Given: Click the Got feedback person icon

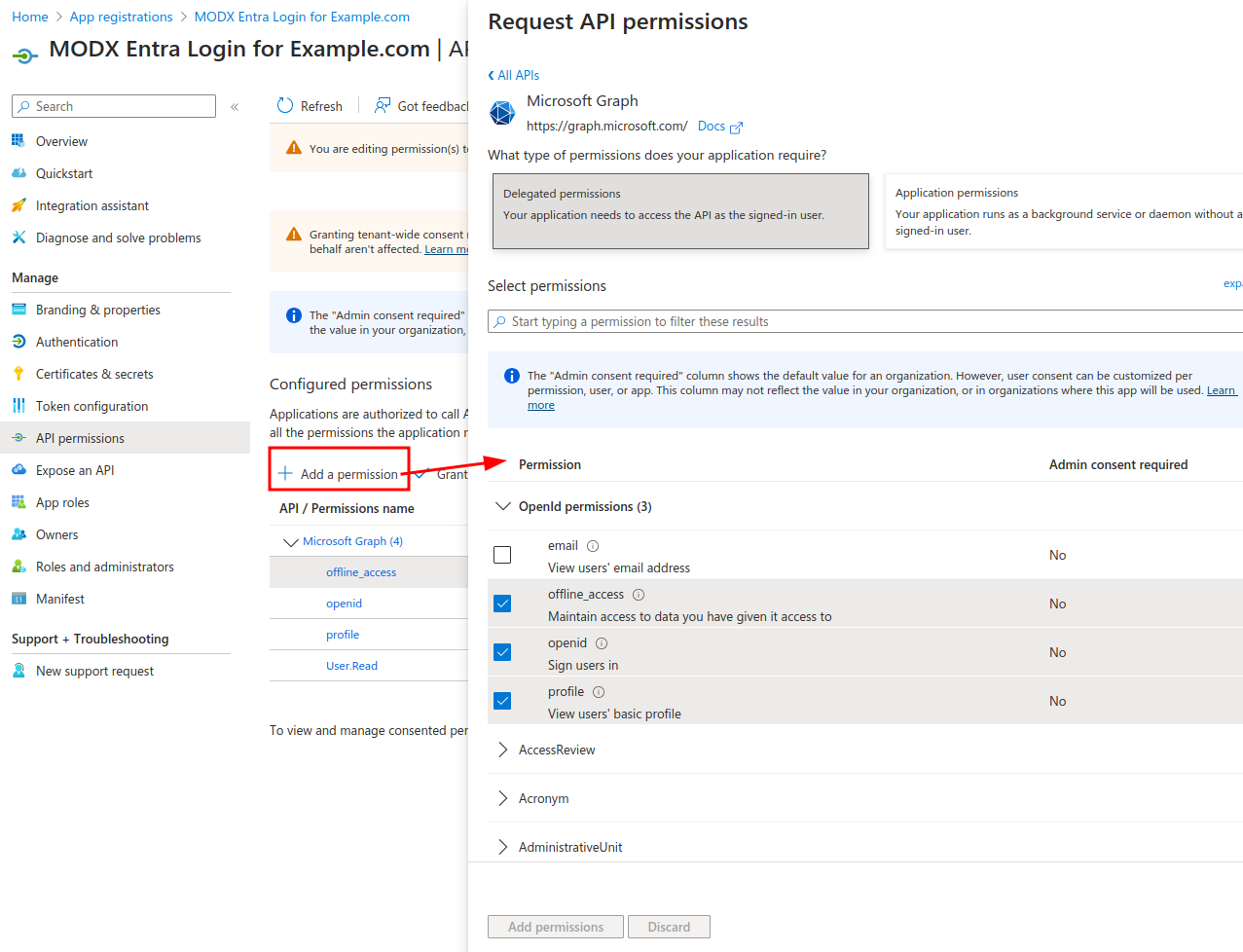Looking at the screenshot, I should tap(383, 105).
